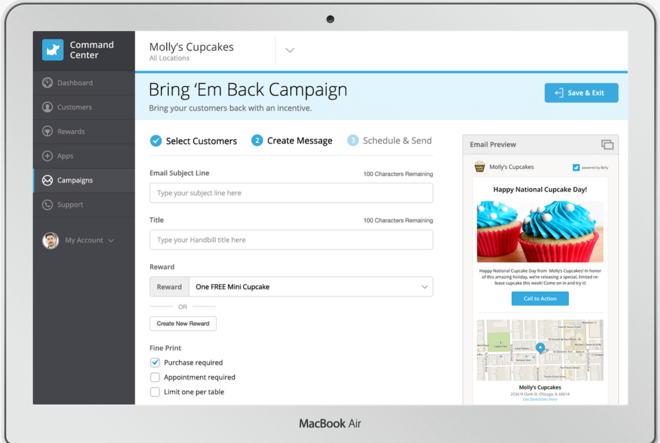This screenshot has width=660, height=443.
Task: Click the Email Preview expand window icon
Action: 607,145
